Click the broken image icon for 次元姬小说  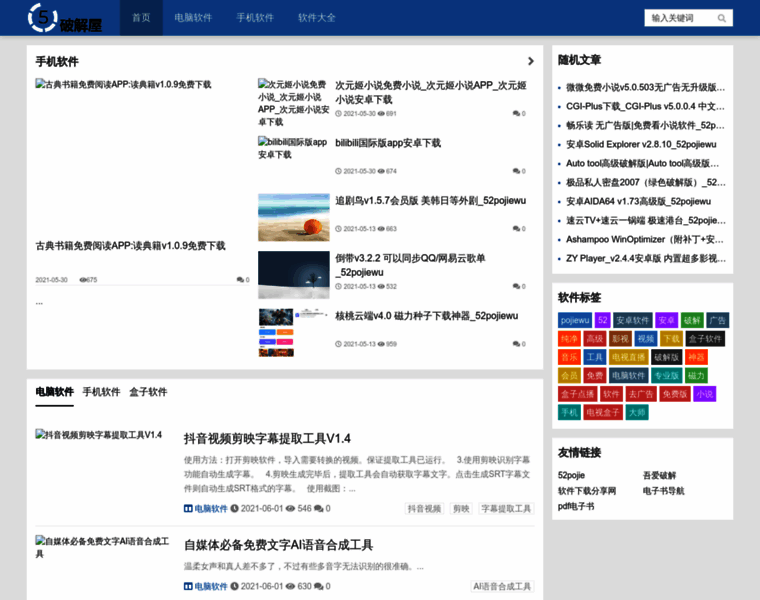[x=263, y=84]
